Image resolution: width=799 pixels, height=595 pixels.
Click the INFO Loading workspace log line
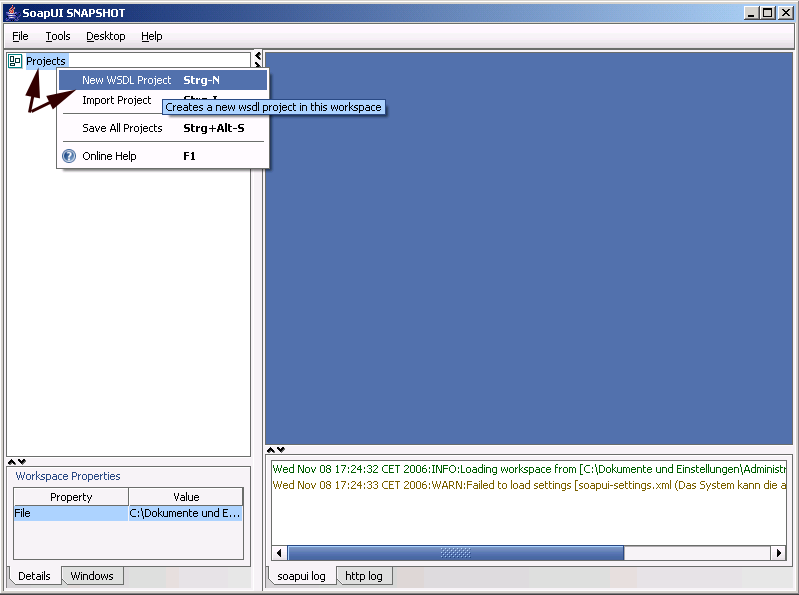[528, 469]
